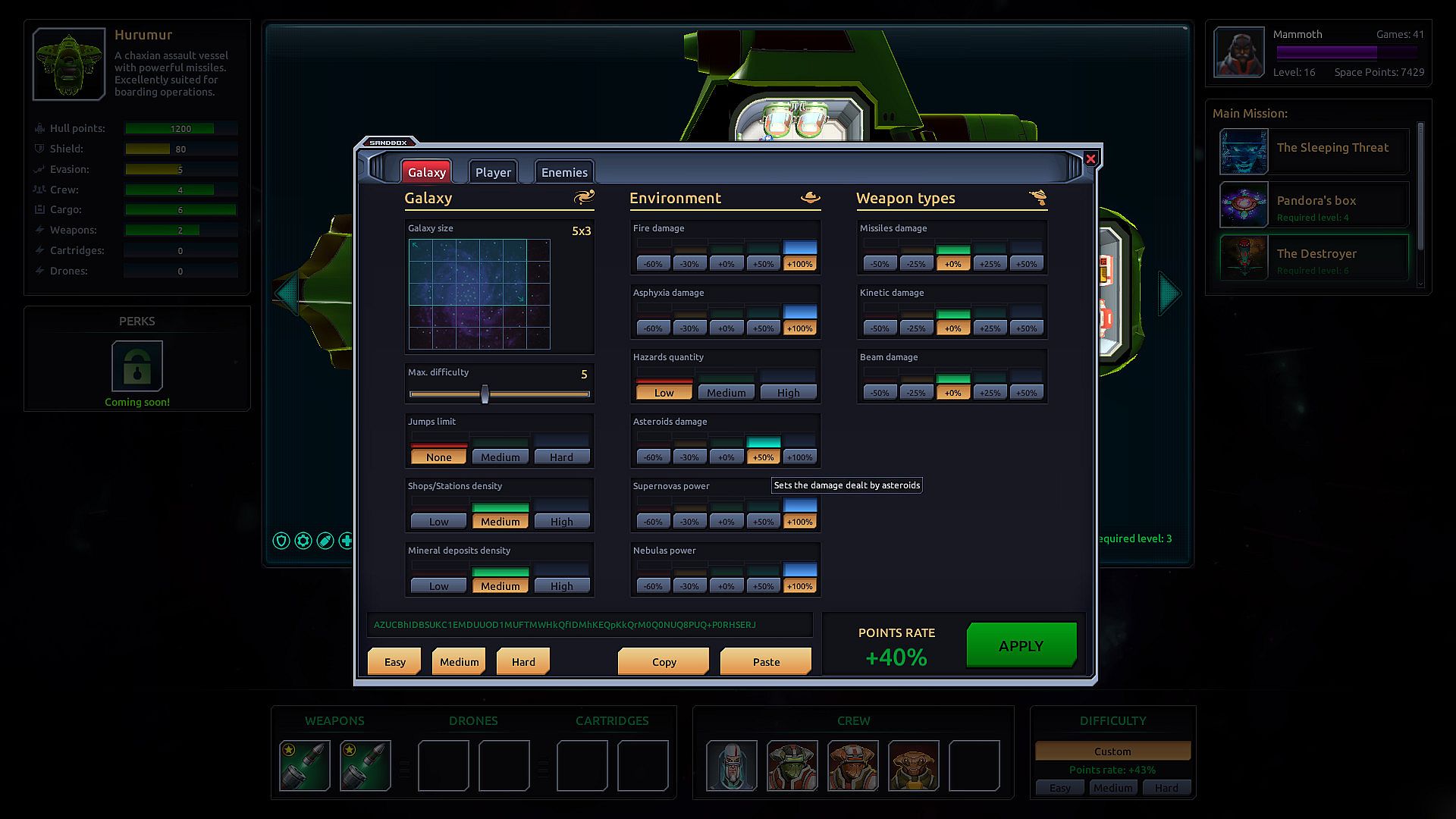Show next ship with right arrow
Image resolution: width=1456 pixels, height=819 pixels.
(1169, 293)
